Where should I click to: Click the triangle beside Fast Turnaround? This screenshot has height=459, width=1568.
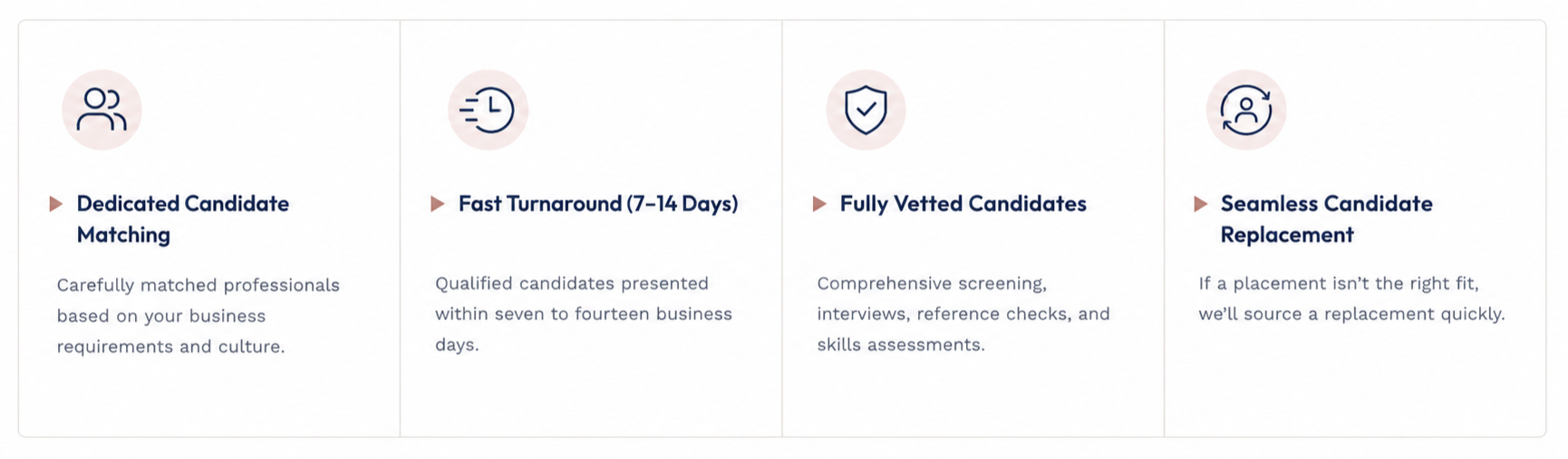(x=438, y=204)
